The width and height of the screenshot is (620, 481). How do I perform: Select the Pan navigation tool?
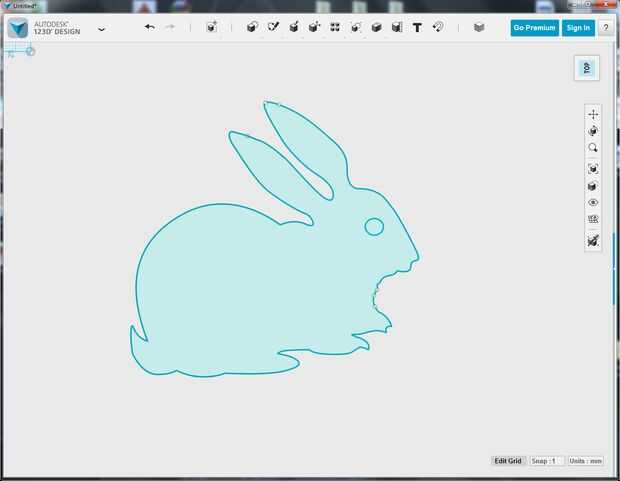pyautogui.click(x=593, y=114)
